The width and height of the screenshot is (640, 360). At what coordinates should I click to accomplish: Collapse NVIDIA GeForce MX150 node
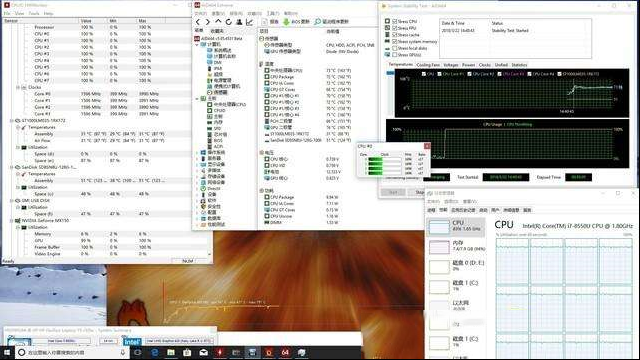tap(11, 220)
